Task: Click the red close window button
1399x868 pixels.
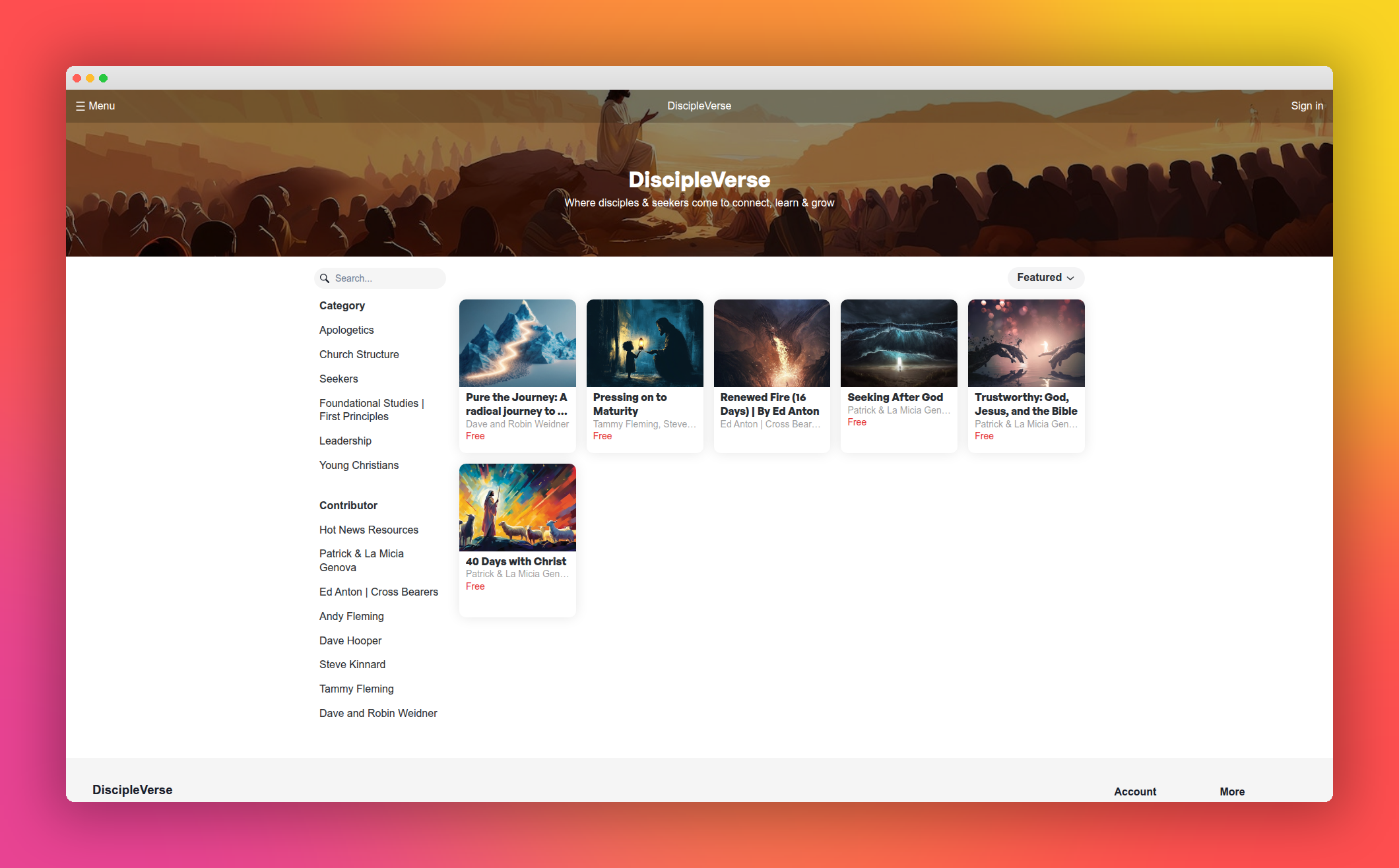Action: coord(77,78)
